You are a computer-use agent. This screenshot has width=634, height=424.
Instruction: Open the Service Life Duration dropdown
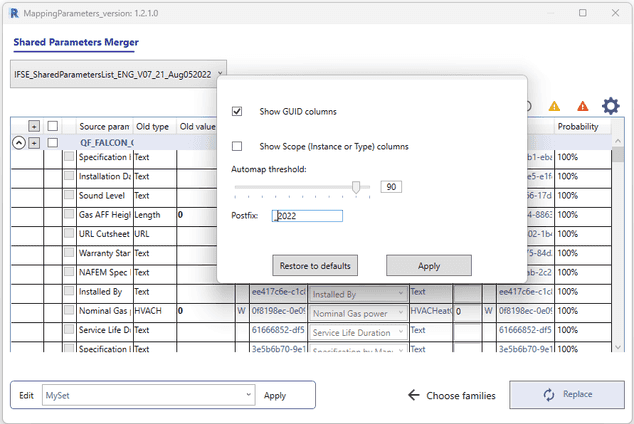tap(358, 333)
